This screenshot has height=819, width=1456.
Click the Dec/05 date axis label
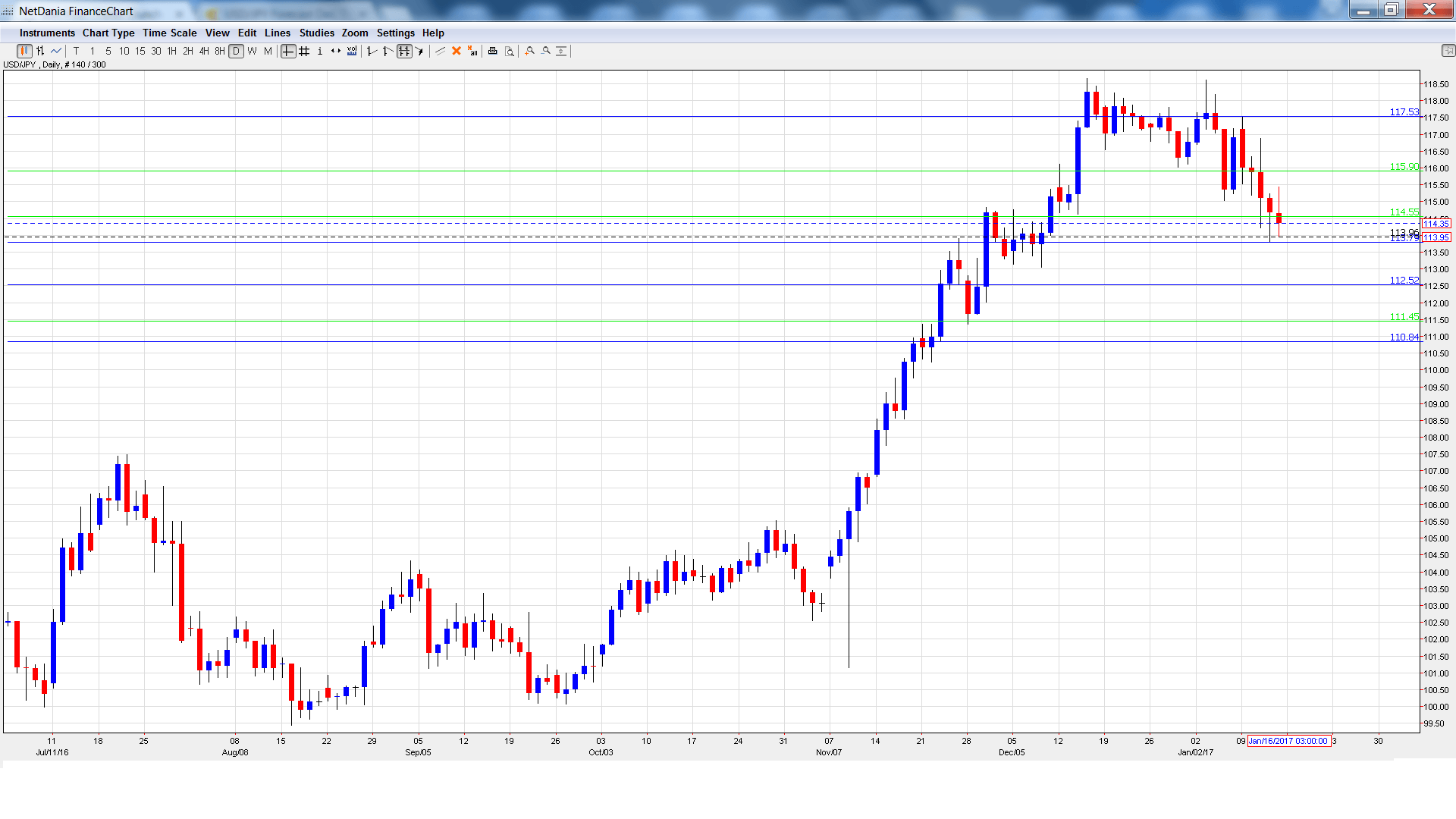[x=1012, y=752]
